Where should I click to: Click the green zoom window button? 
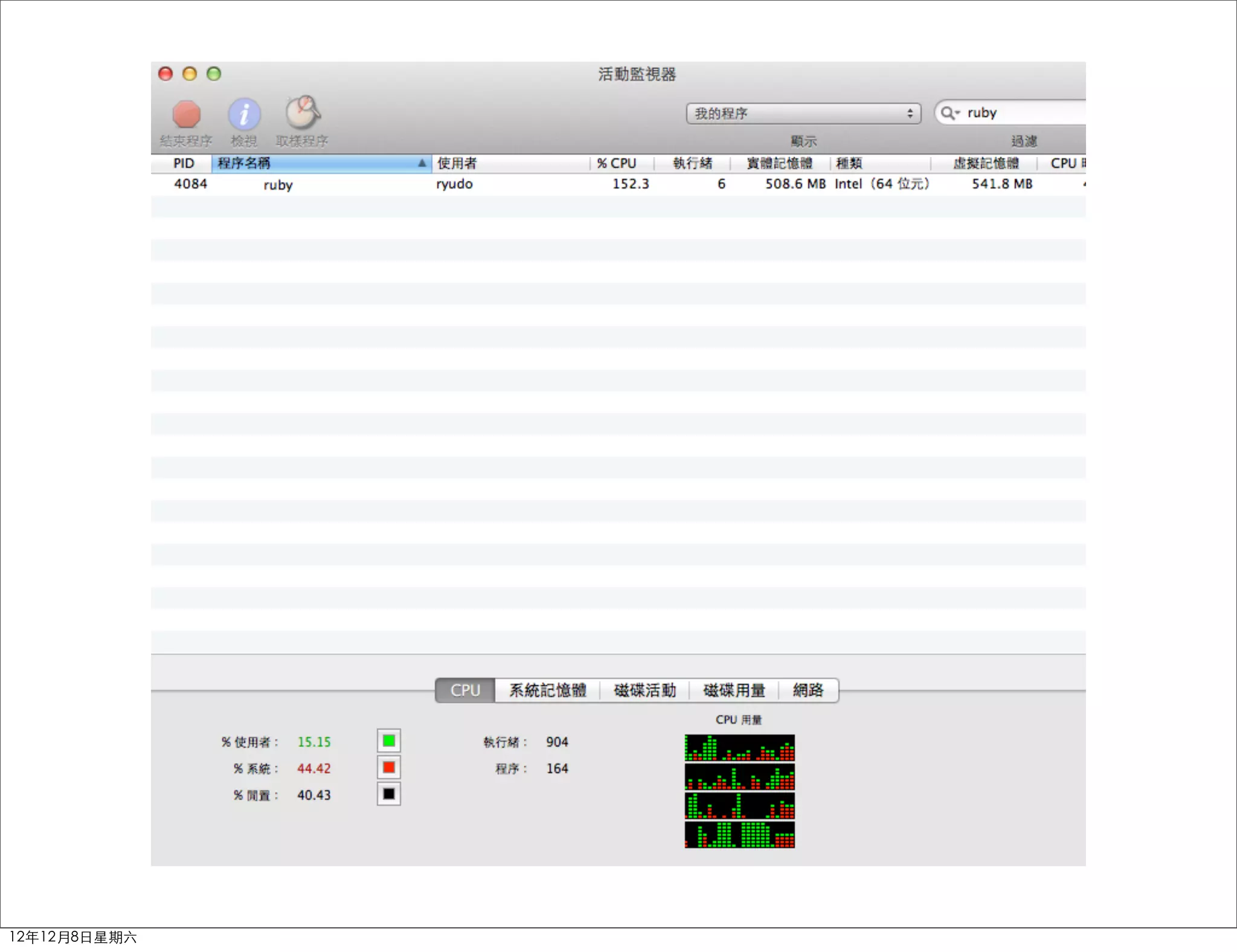pos(214,74)
